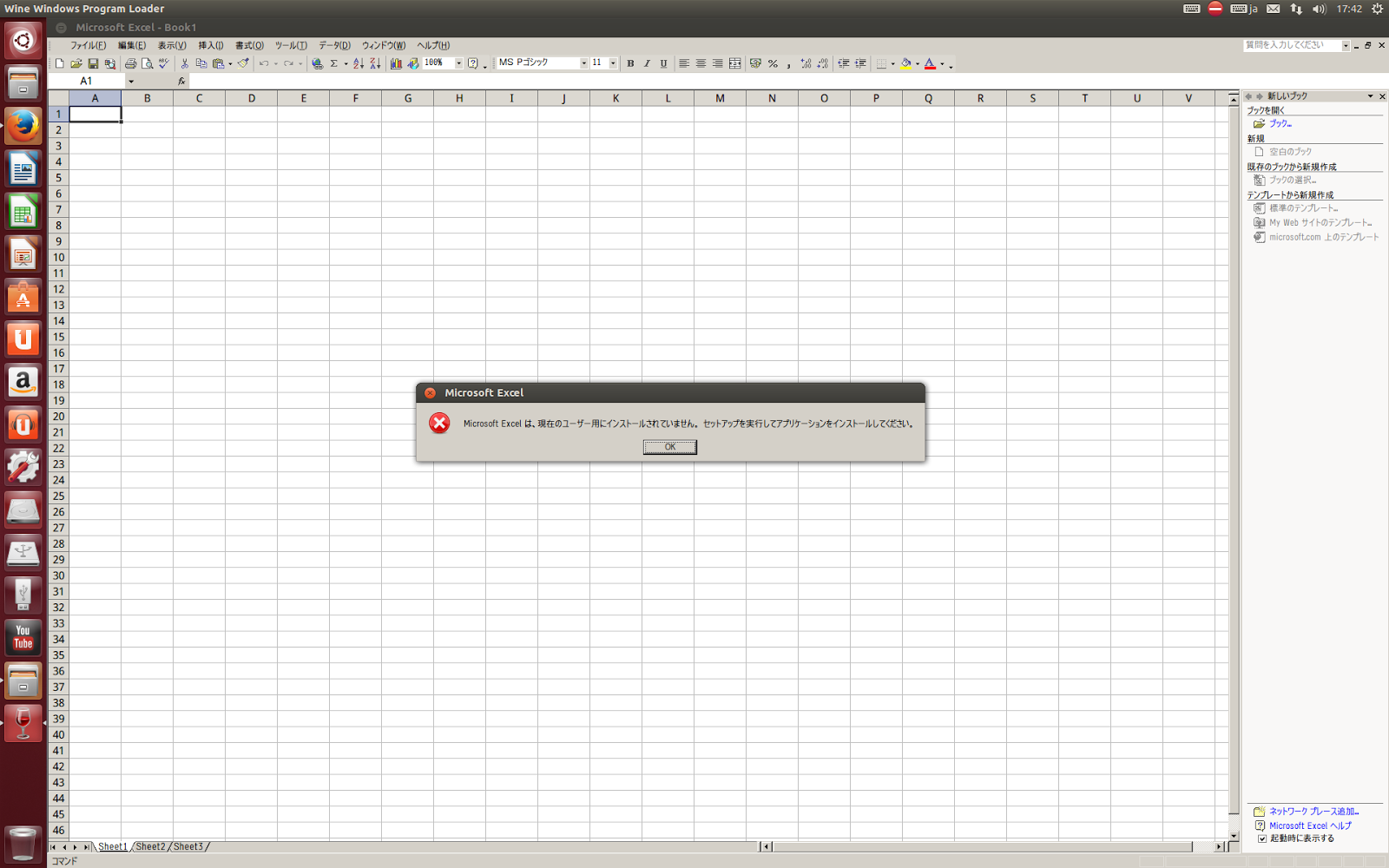The image size is (1389, 868).
Task: Click the Print icon in the toolbar
Action: coord(130,63)
